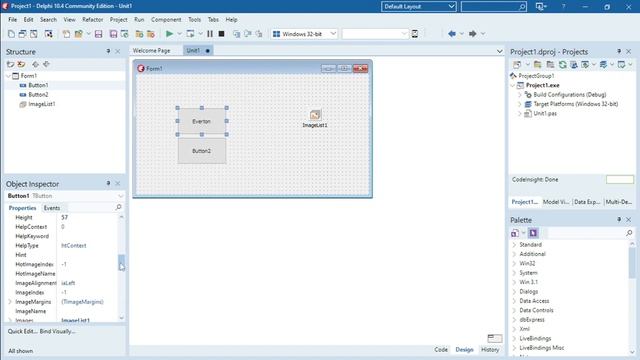This screenshot has height=360, width=640.
Task: Switch to the Events tab in Object Inspector
Action: pos(52,208)
